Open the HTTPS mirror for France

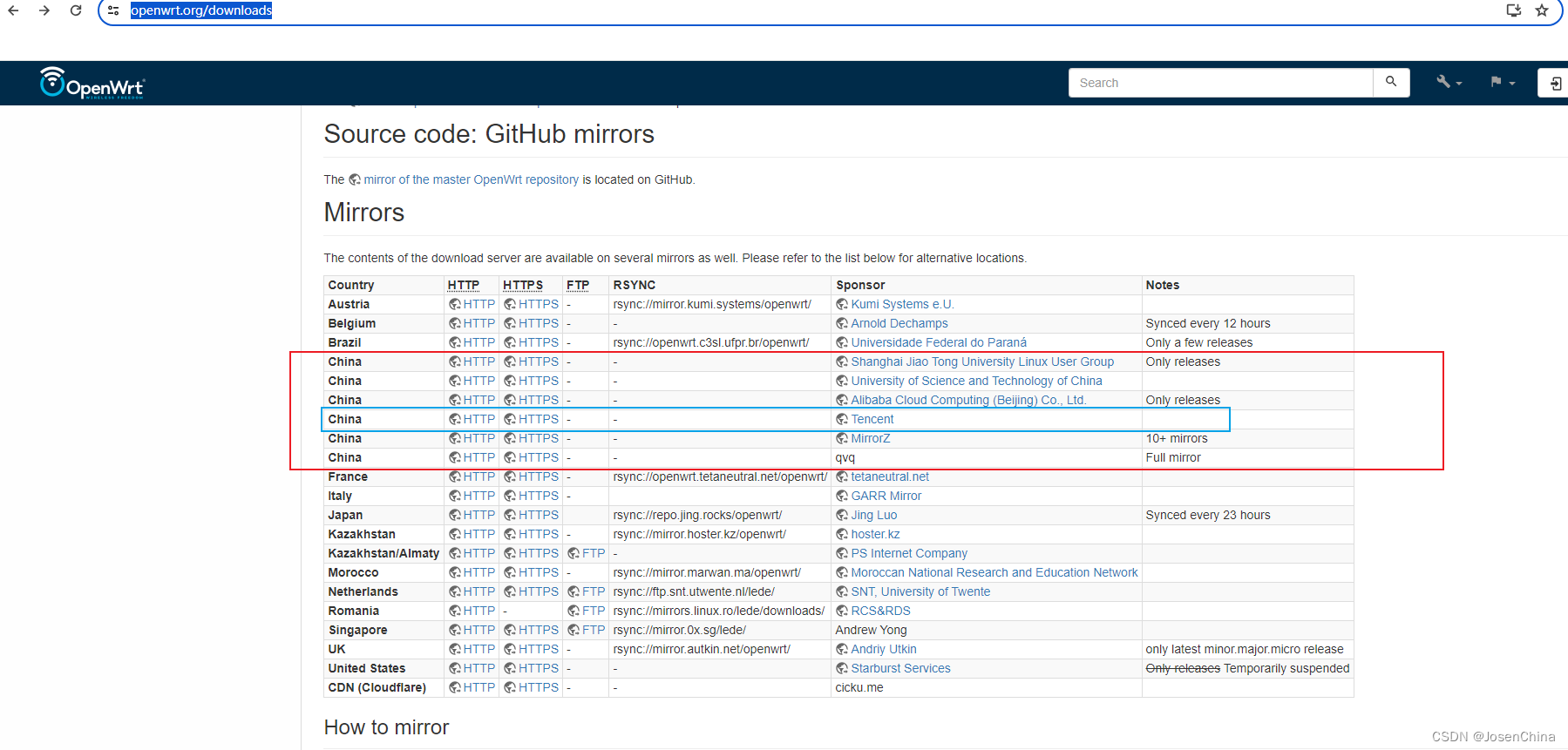(x=538, y=476)
